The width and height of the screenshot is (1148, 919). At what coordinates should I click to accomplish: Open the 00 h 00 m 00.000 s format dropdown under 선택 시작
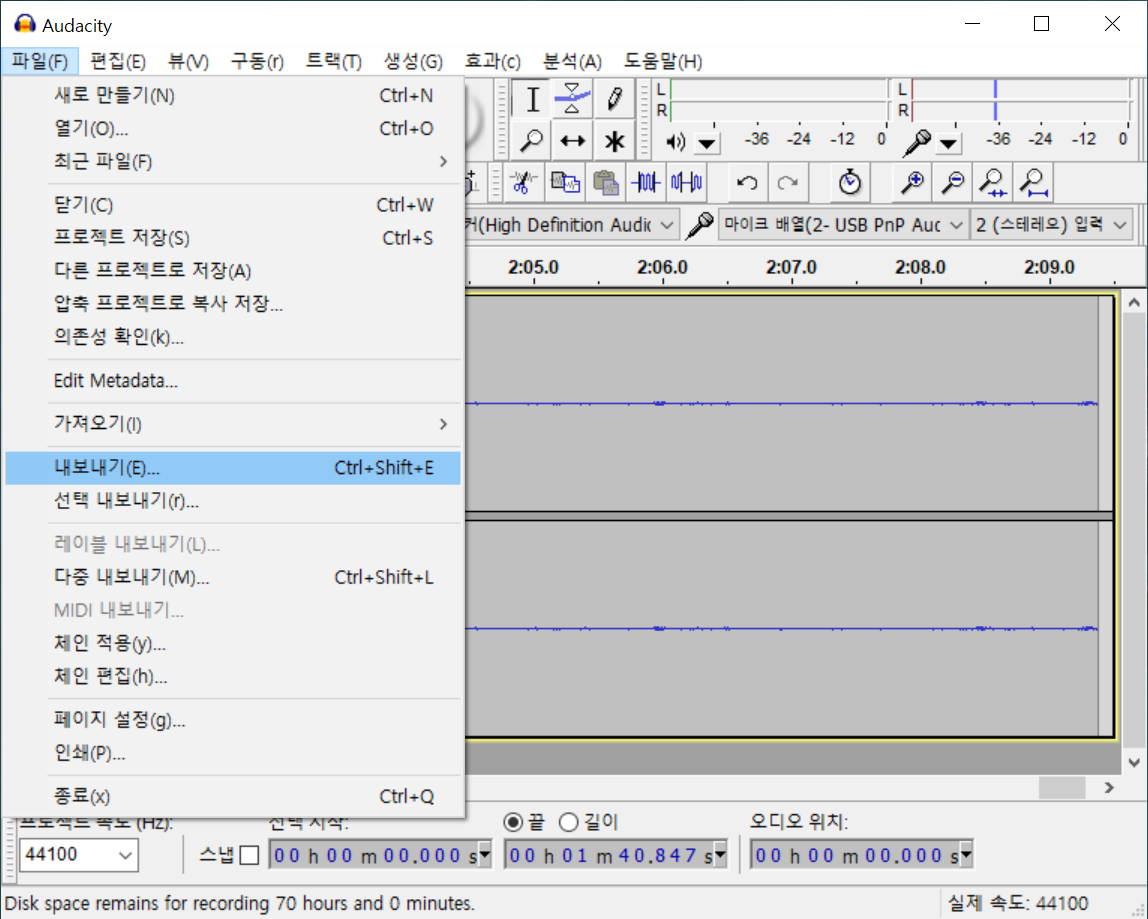point(485,854)
